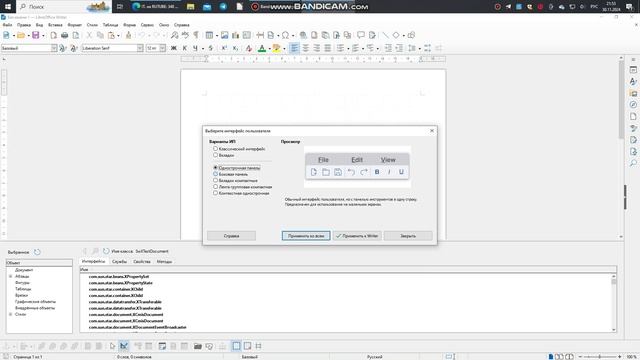
Task: Click the Справка button in the dialog
Action: (231, 236)
